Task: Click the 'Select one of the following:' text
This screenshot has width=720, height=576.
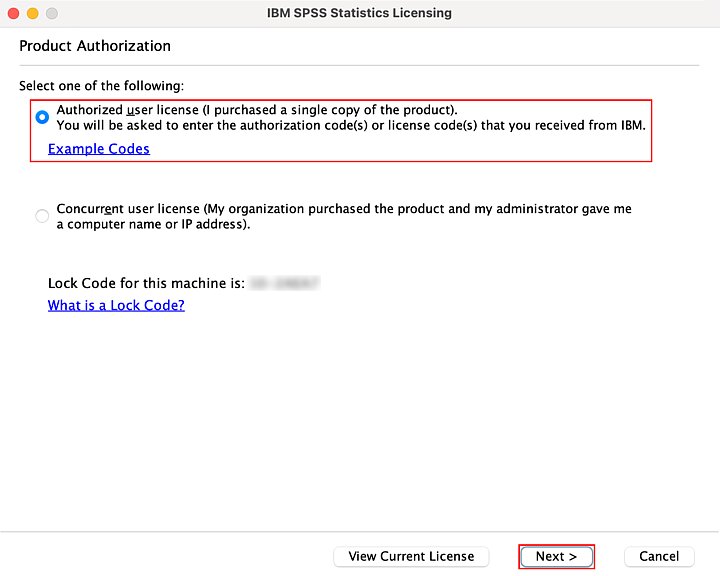Action: click(x=101, y=86)
